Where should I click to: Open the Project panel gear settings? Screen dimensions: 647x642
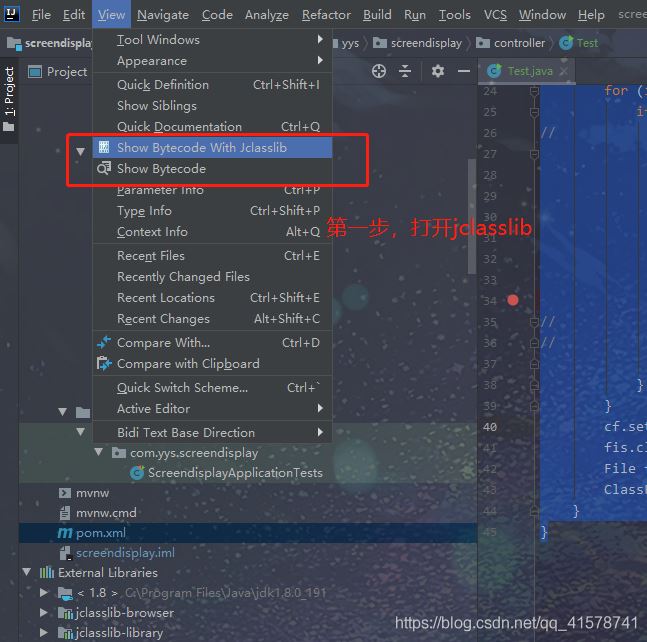click(438, 71)
